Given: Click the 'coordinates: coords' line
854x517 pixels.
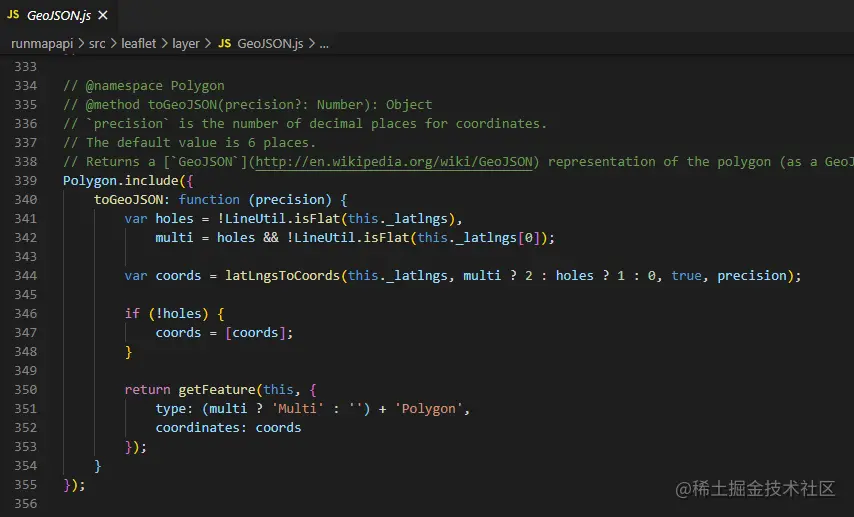Looking at the screenshot, I should pos(228,428).
